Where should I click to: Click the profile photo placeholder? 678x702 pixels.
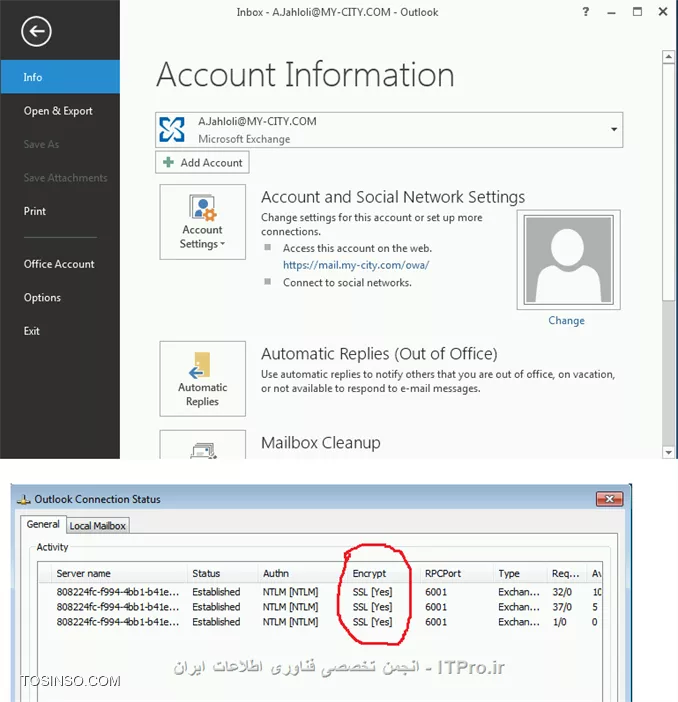coord(568,260)
